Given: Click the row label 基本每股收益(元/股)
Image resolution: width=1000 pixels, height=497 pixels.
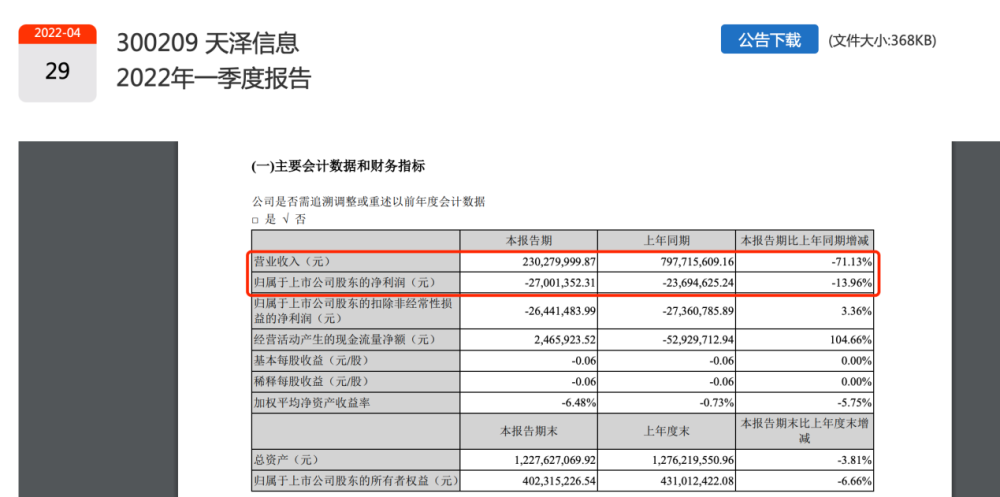Looking at the screenshot, I should pos(312,361).
